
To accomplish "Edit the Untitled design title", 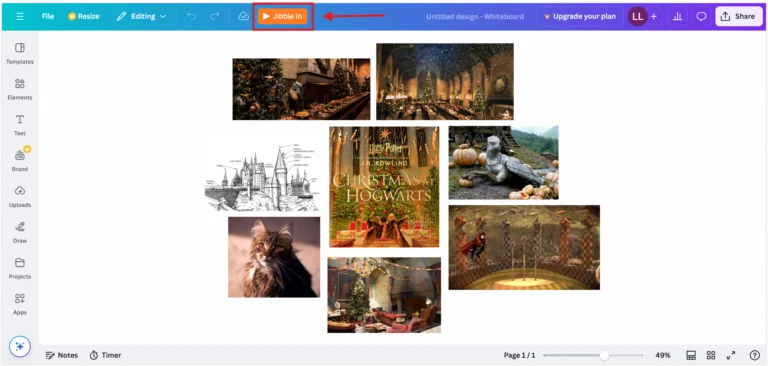I will [x=475, y=16].
